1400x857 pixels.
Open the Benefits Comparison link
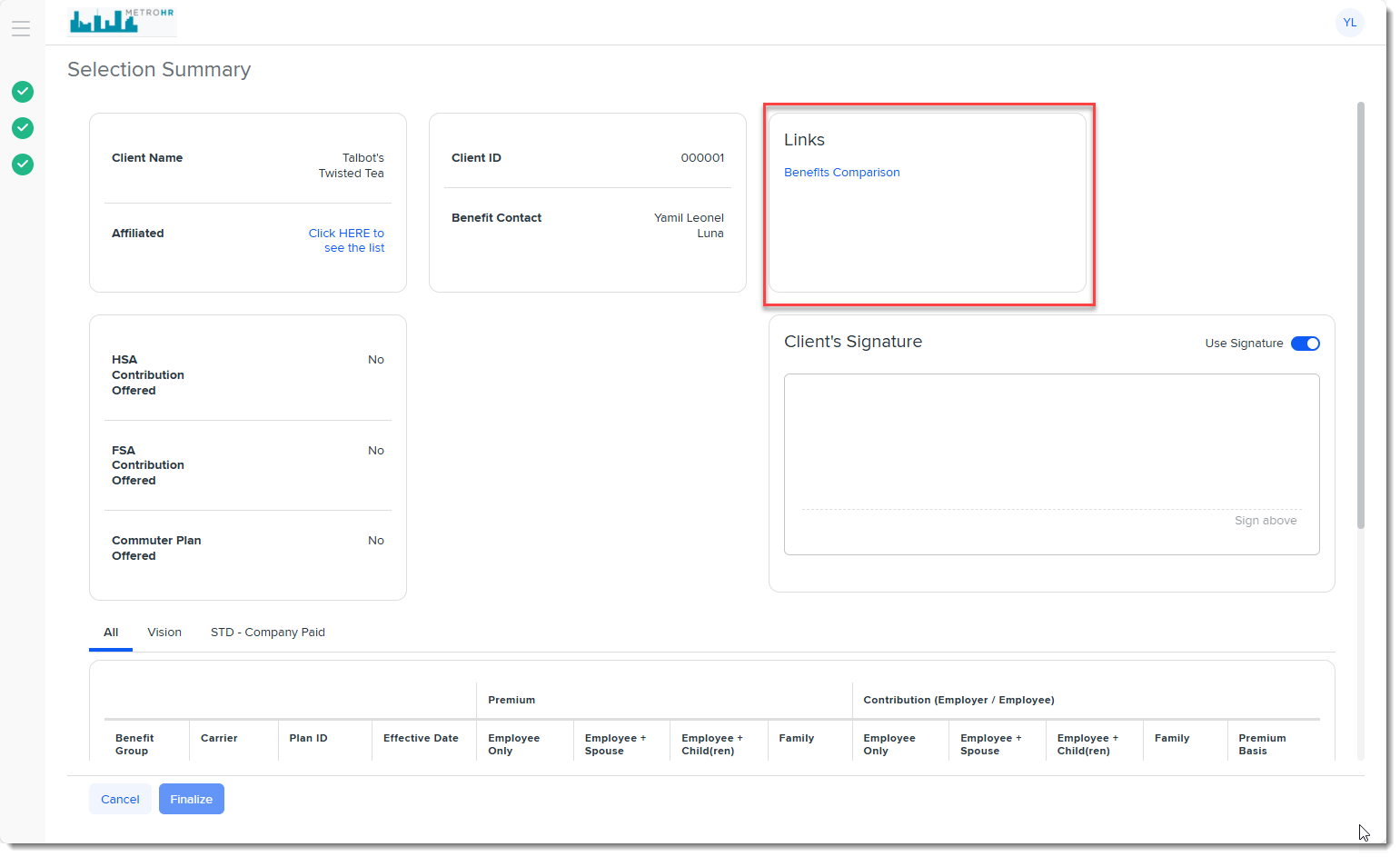click(x=841, y=173)
